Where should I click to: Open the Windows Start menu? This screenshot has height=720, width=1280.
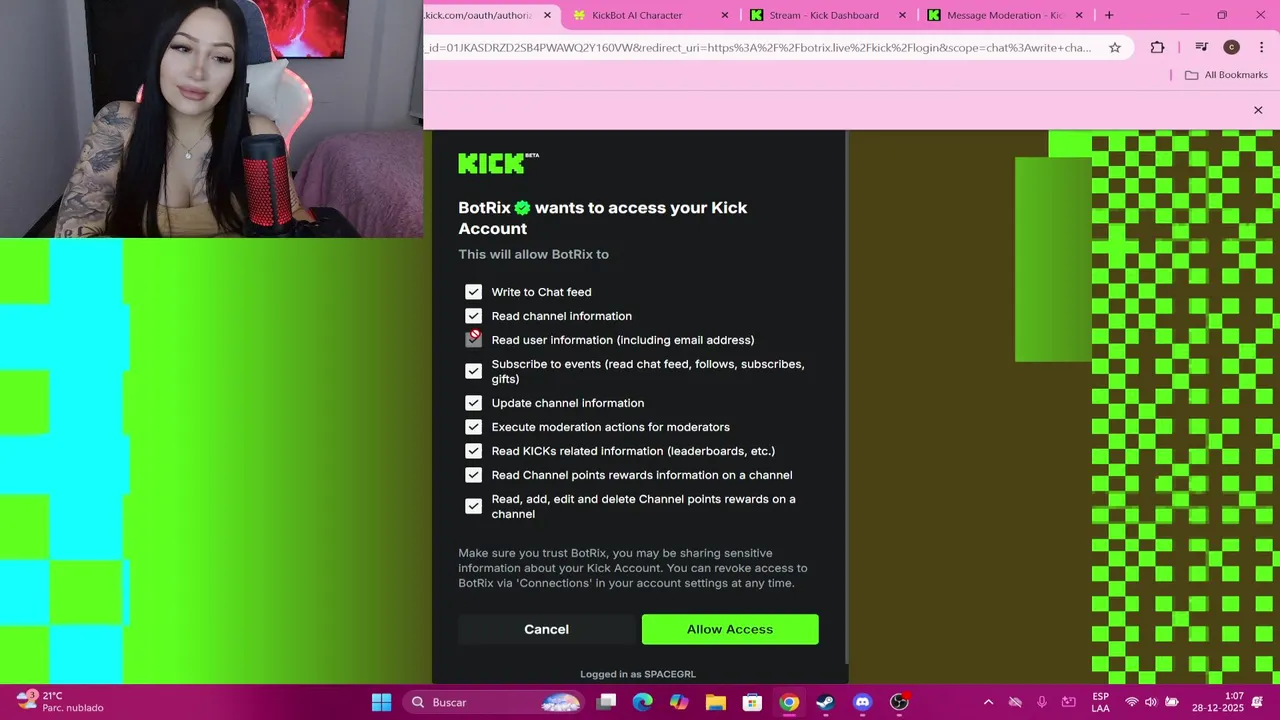click(381, 702)
